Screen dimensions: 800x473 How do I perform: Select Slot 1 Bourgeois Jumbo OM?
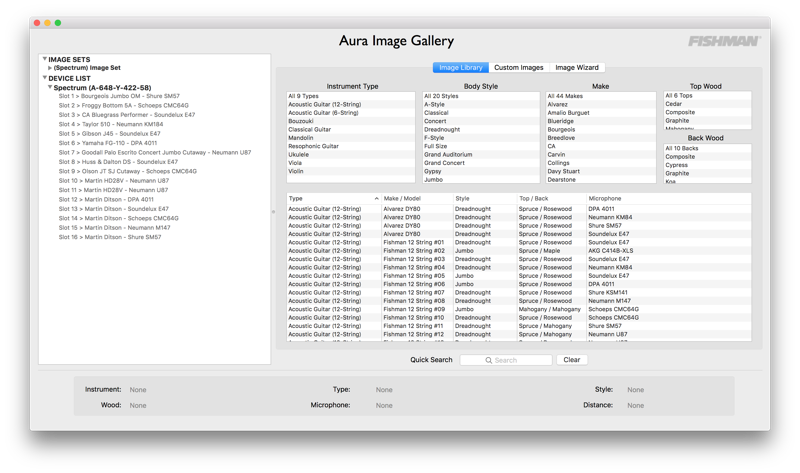pos(119,96)
